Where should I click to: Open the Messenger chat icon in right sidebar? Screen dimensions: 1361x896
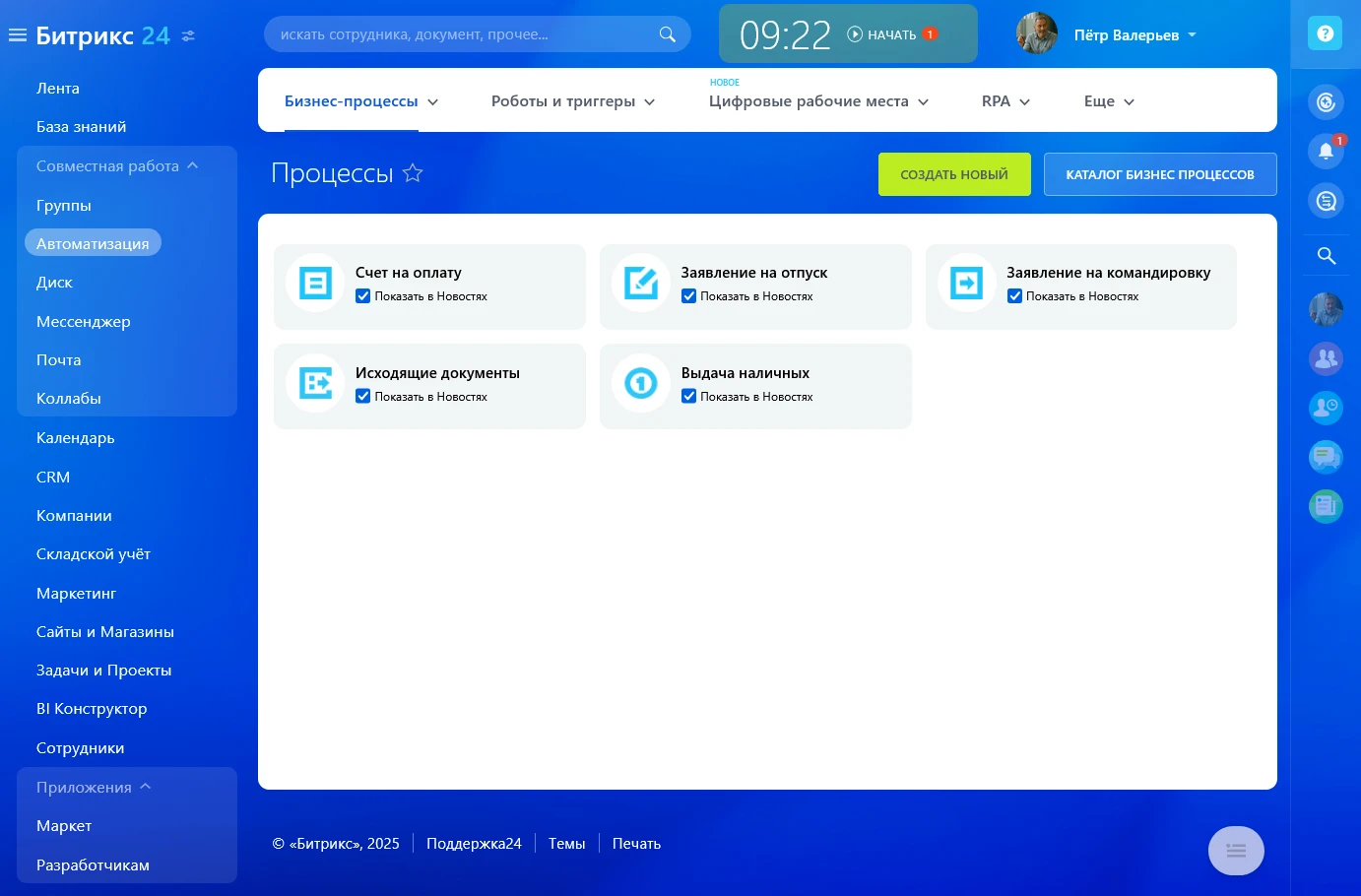[x=1326, y=457]
